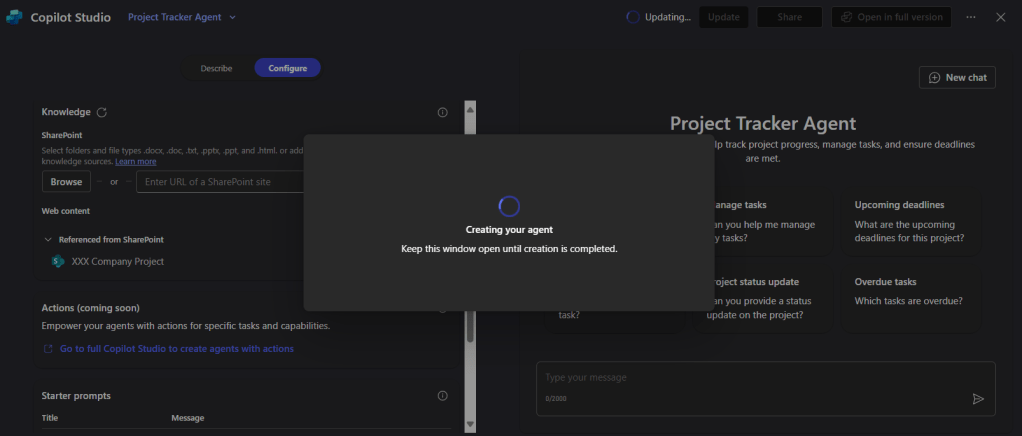The image size is (1022, 436).
Task: Open Knowledge info tooltip icon
Action: click(442, 113)
